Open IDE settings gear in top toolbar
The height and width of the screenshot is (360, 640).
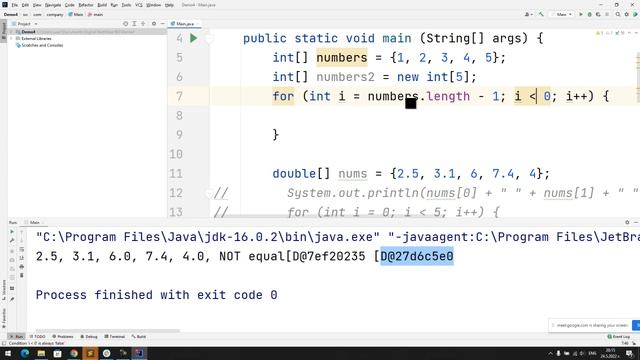click(x=627, y=14)
